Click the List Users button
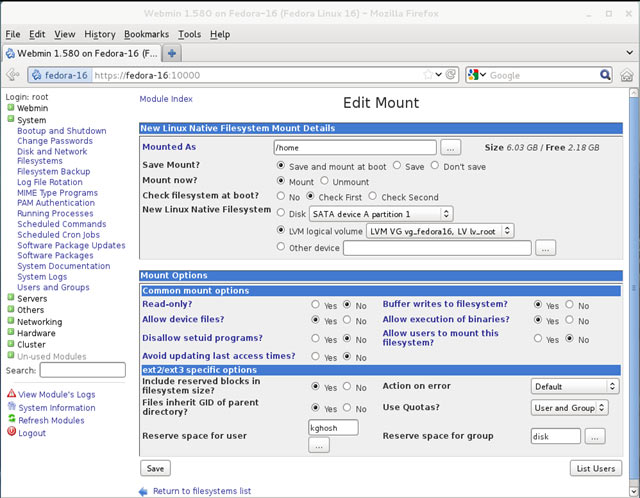Image resolution: width=640 pixels, height=498 pixels. [596, 468]
